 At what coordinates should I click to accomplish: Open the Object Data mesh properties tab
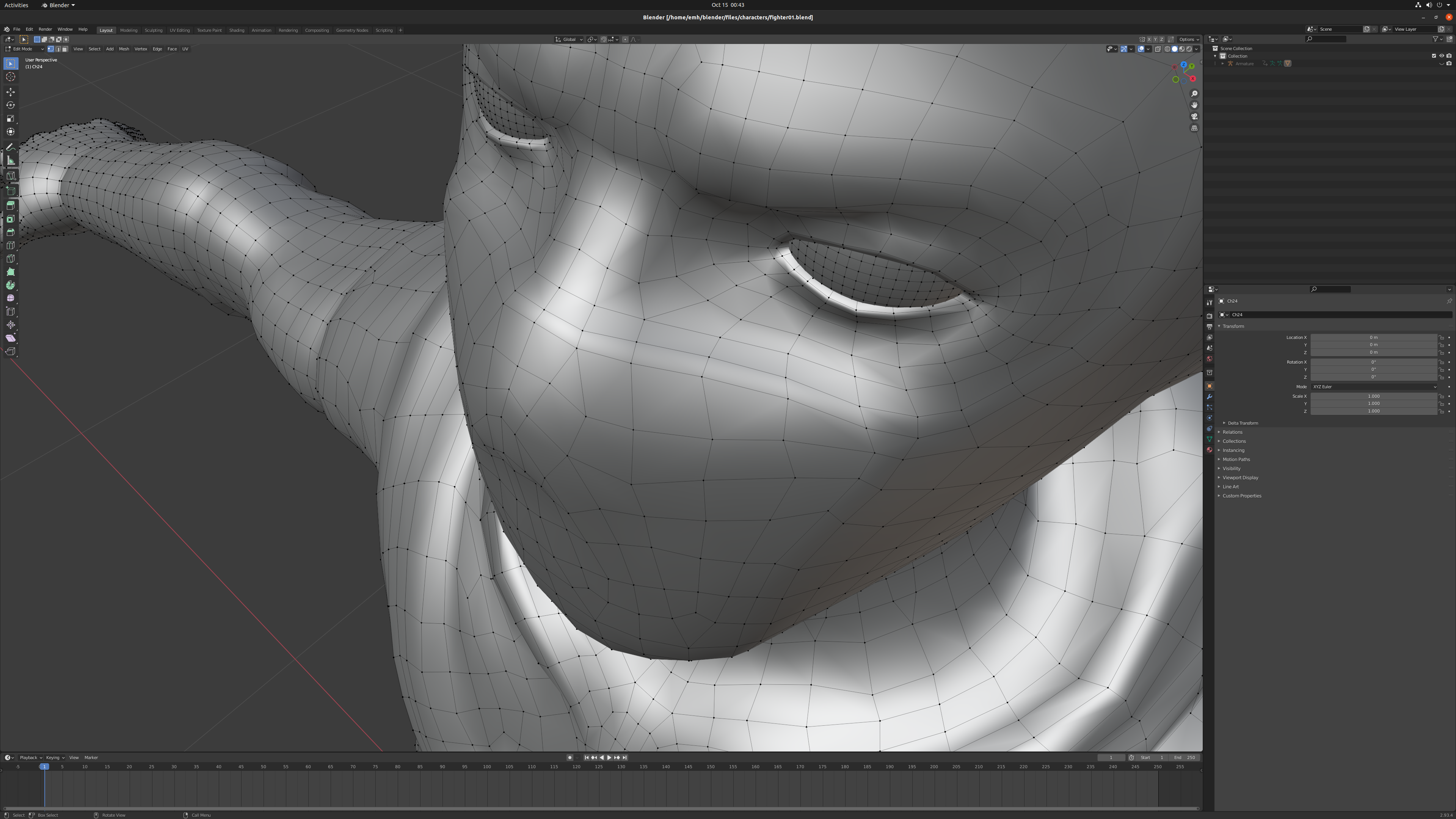(x=1209, y=439)
